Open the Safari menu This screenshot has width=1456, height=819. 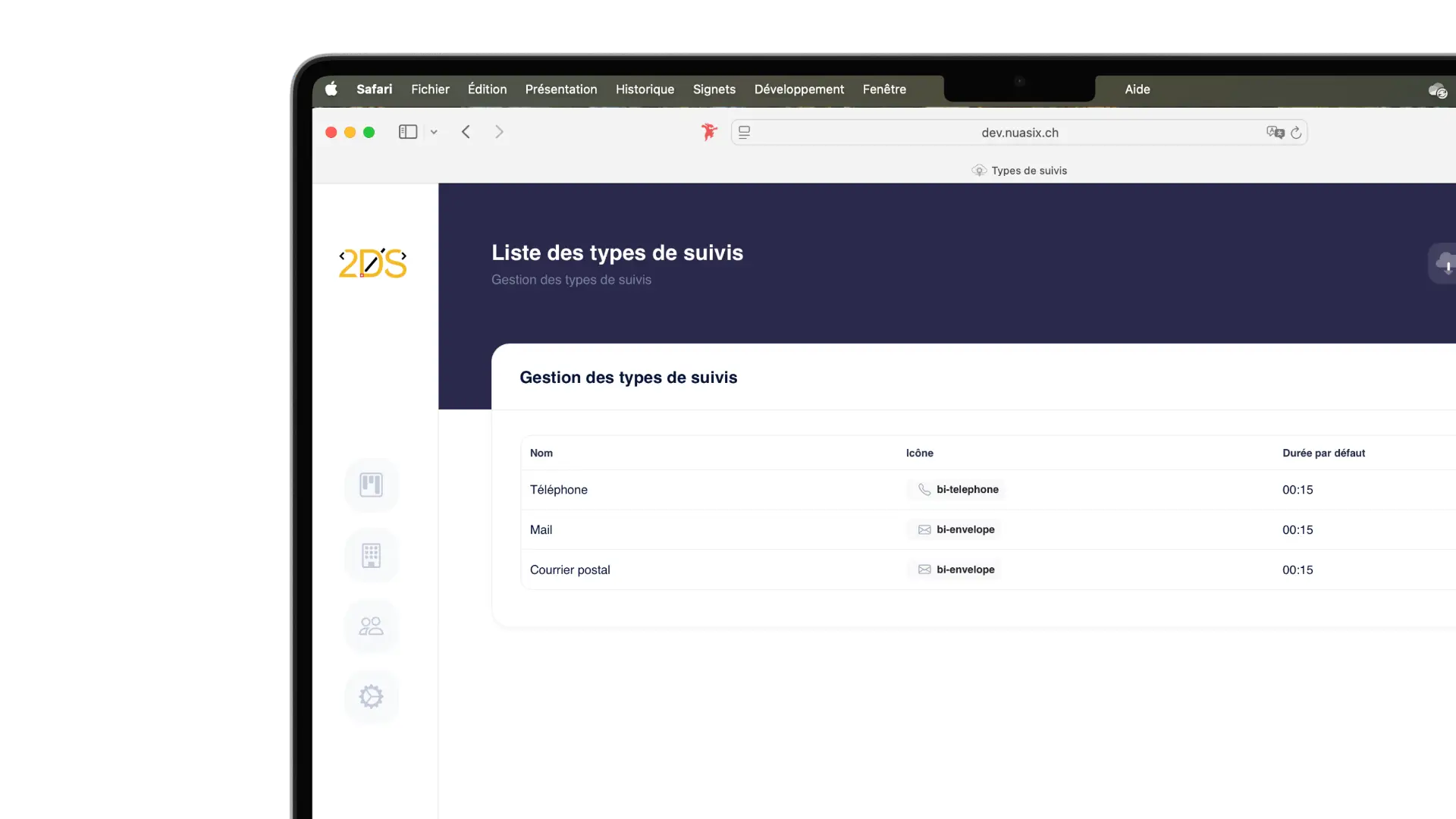[x=375, y=89]
